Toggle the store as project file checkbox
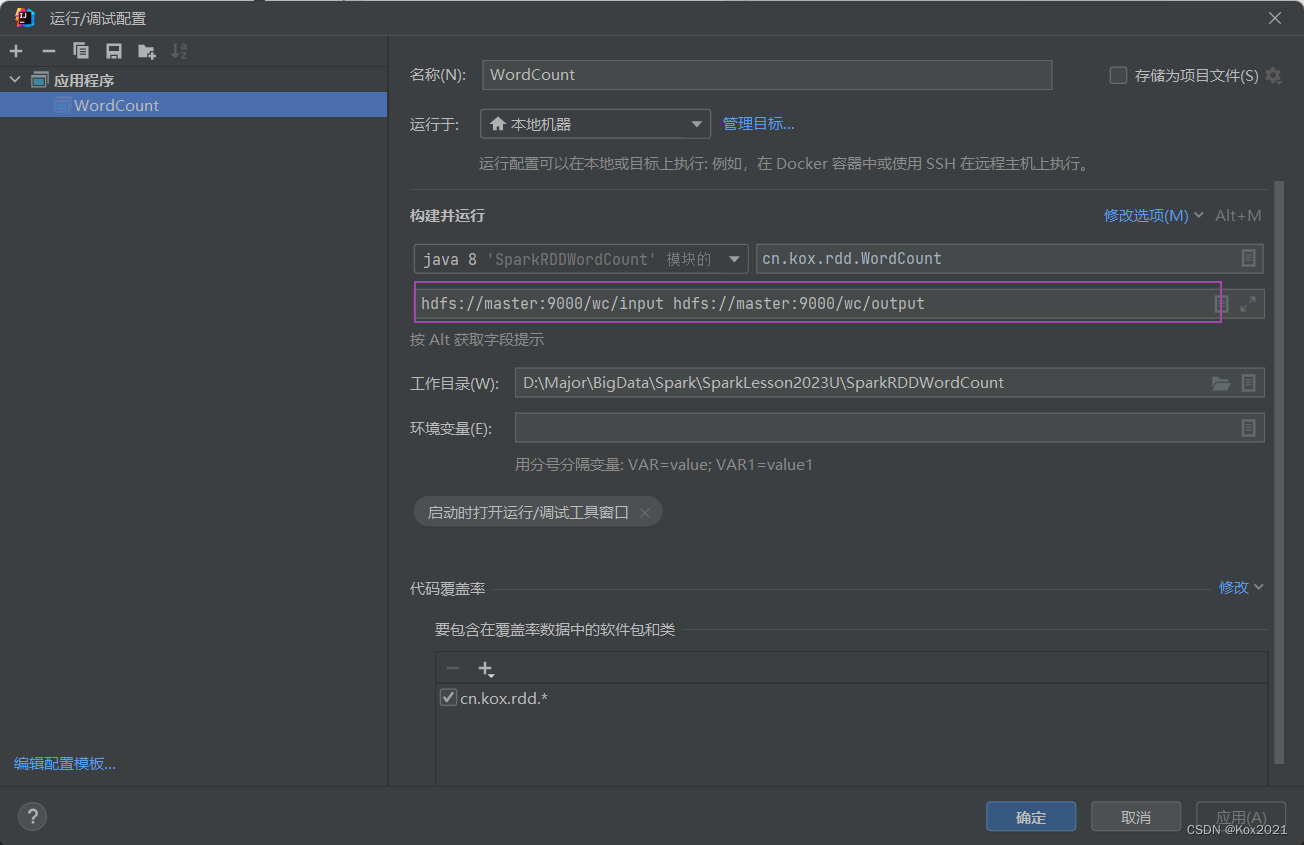The width and height of the screenshot is (1304, 845). click(x=1118, y=75)
